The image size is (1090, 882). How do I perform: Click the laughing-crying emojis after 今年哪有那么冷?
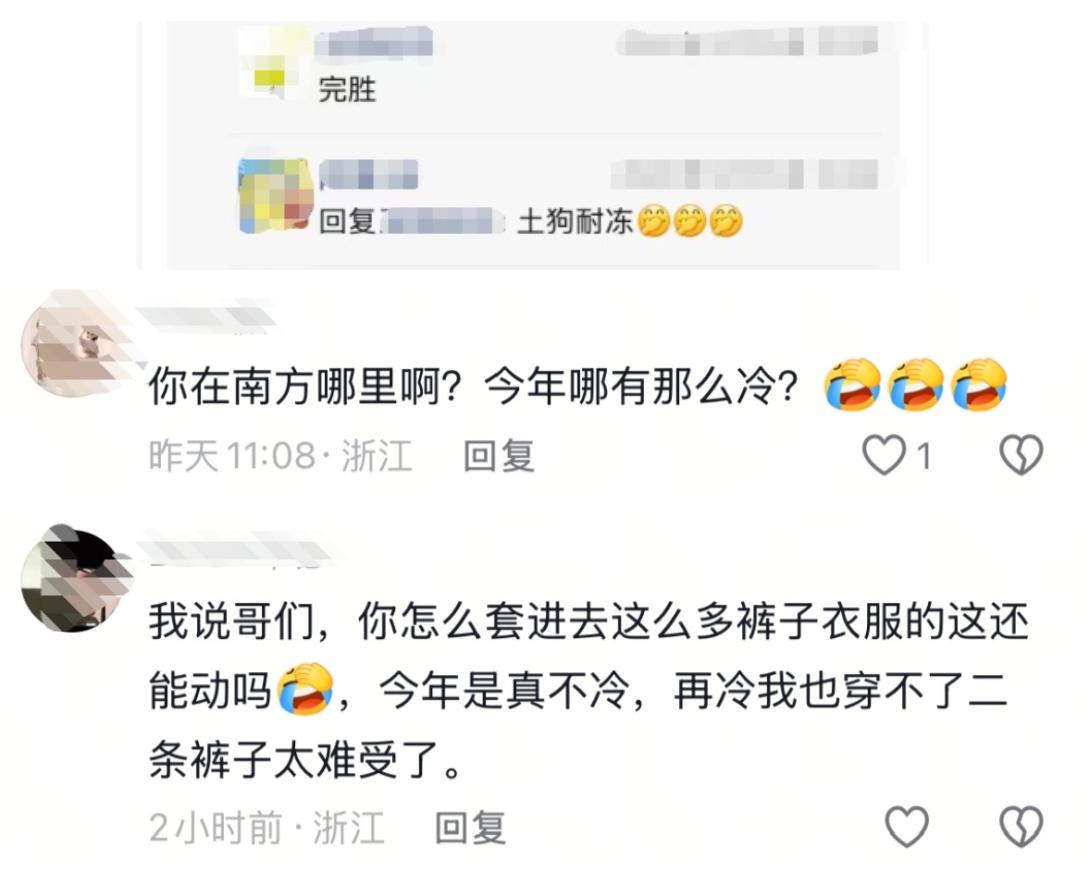[x=916, y=384]
